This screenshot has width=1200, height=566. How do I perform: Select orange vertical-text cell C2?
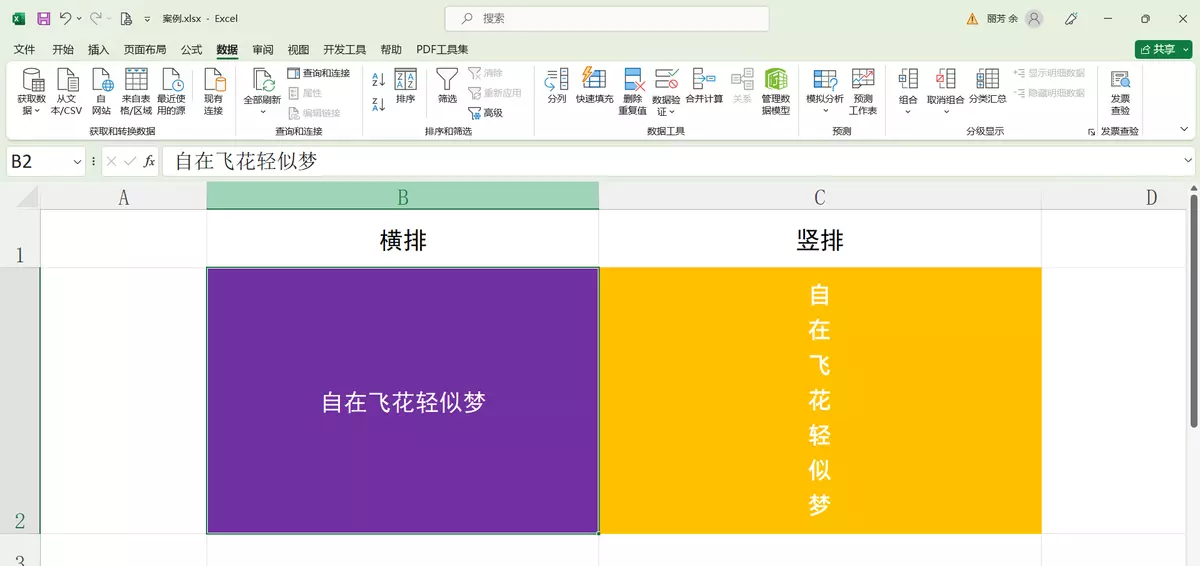tap(820, 401)
